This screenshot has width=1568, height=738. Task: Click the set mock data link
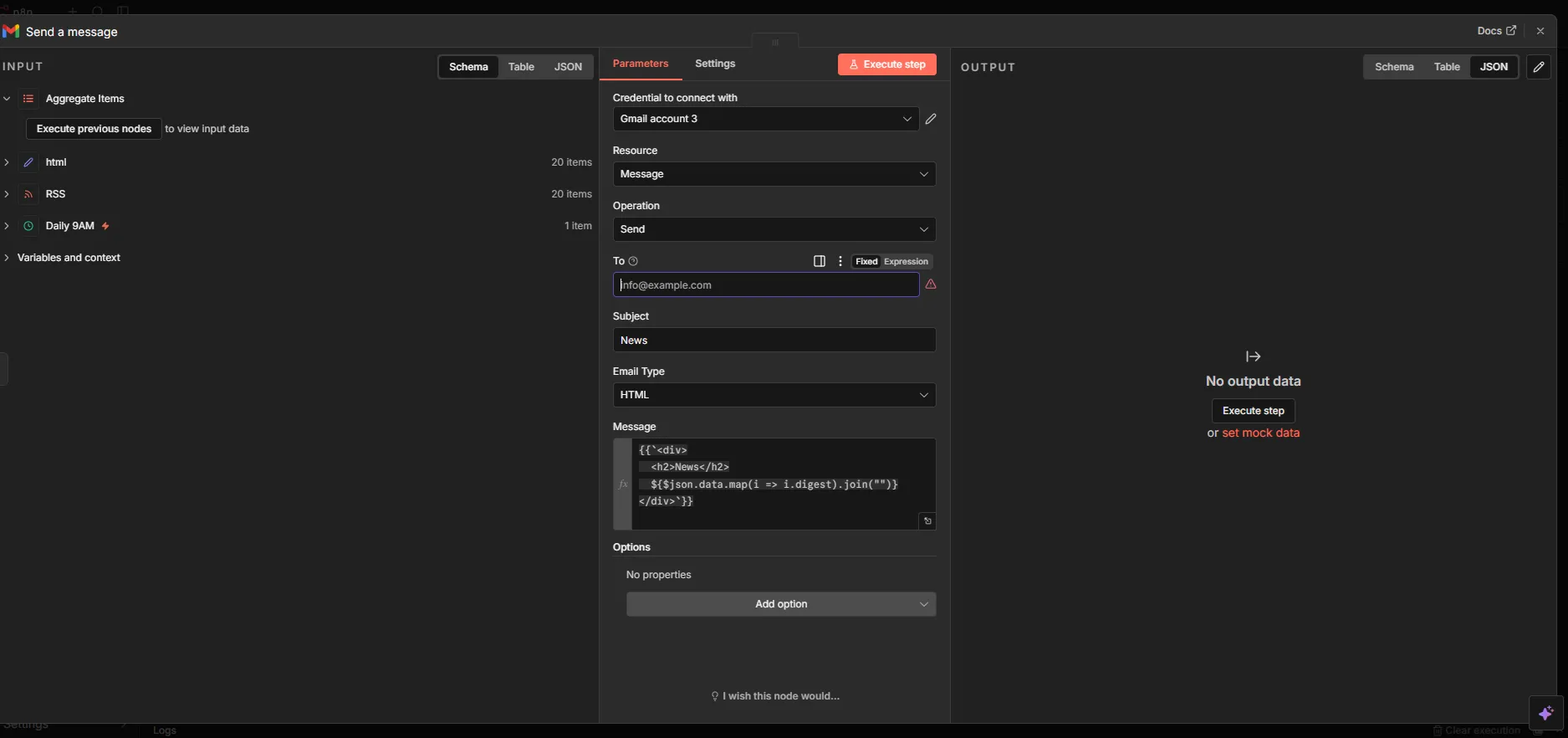[1261, 433]
